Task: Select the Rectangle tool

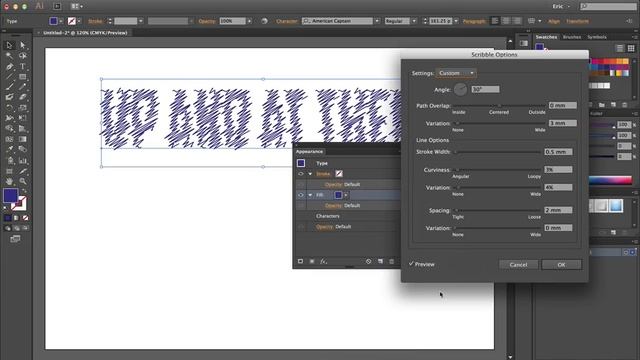Action: [22, 77]
